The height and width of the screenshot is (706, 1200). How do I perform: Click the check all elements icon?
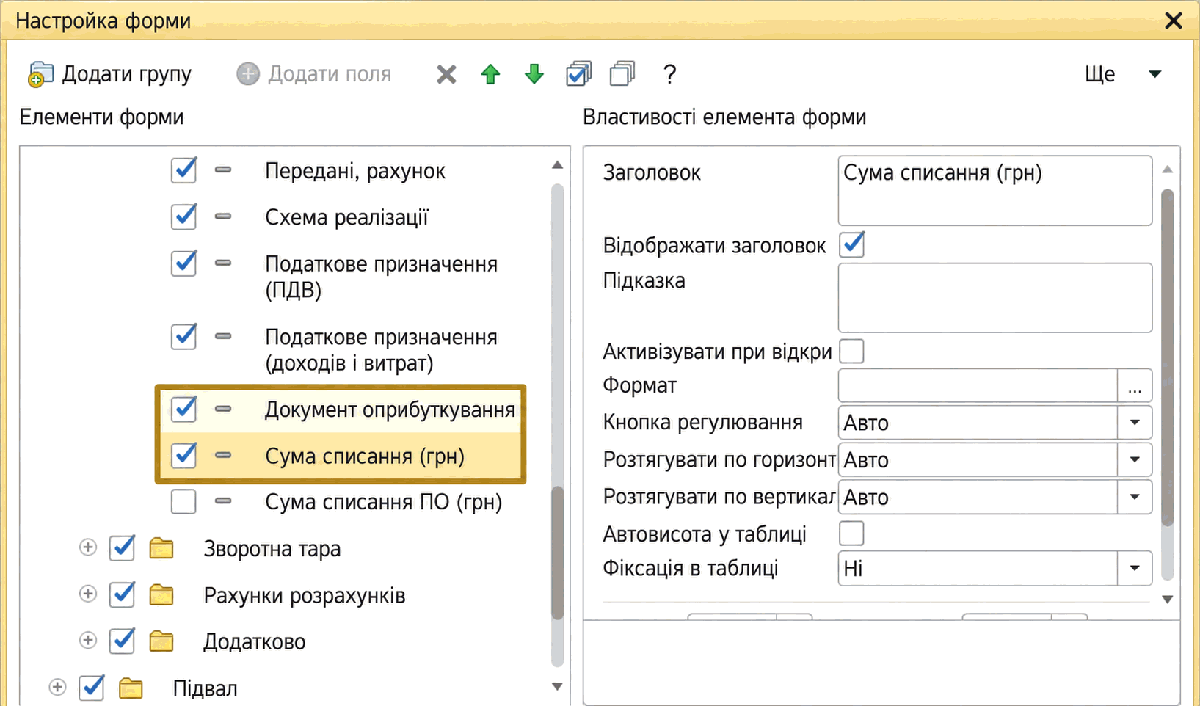[x=579, y=73]
